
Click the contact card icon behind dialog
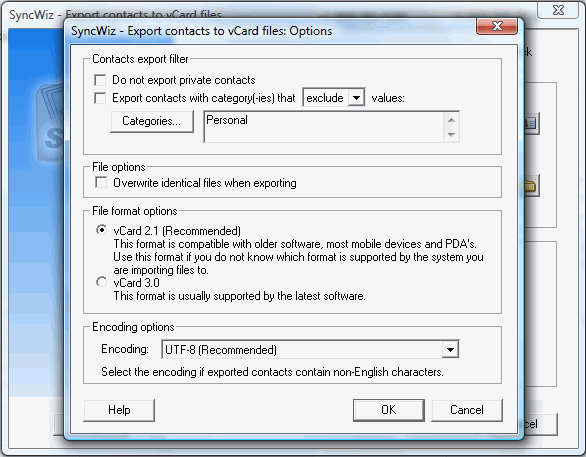tap(531, 123)
